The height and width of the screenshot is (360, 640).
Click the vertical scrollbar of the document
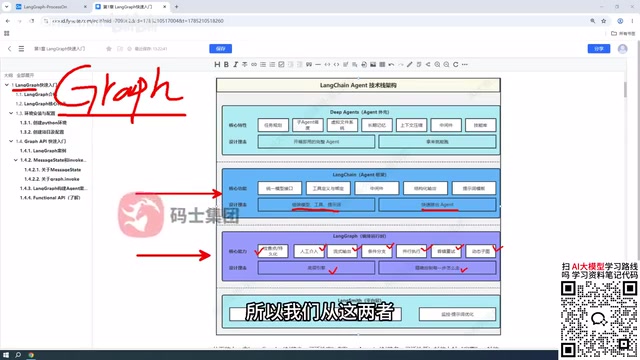pyautogui.click(x=625, y=90)
